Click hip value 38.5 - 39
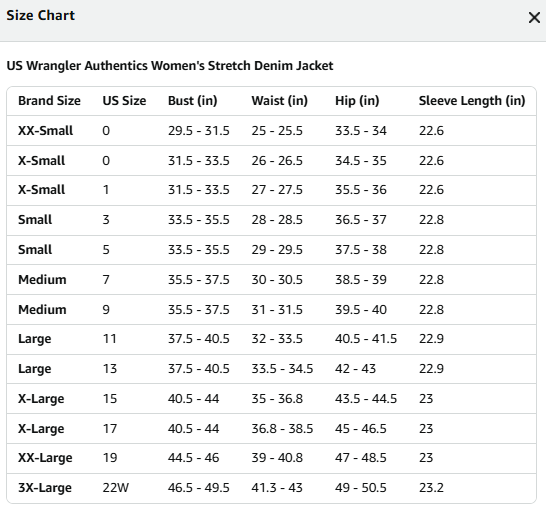Screen dimensions: 546x515 361,280
